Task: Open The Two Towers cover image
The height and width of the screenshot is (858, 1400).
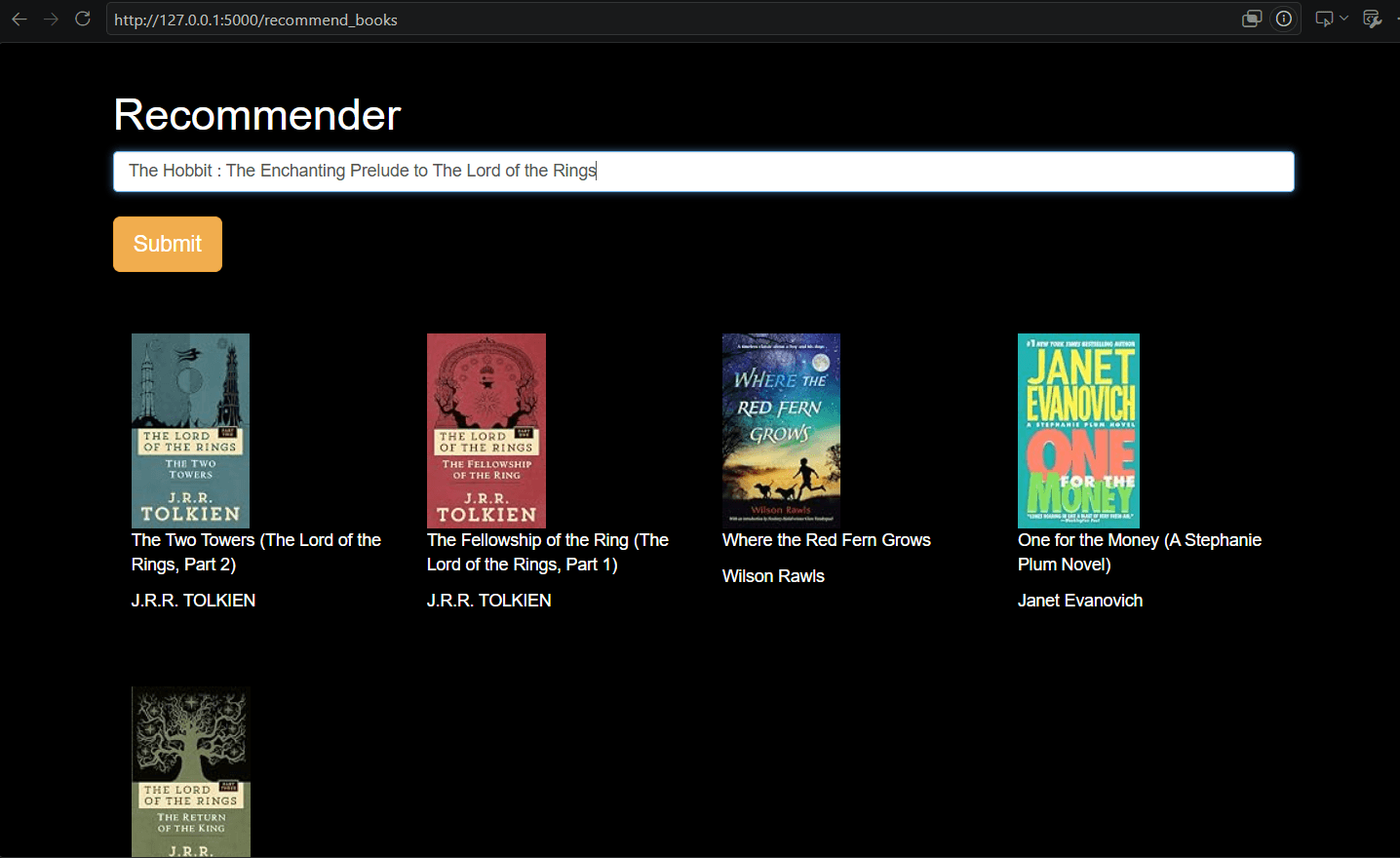Action: coord(190,431)
